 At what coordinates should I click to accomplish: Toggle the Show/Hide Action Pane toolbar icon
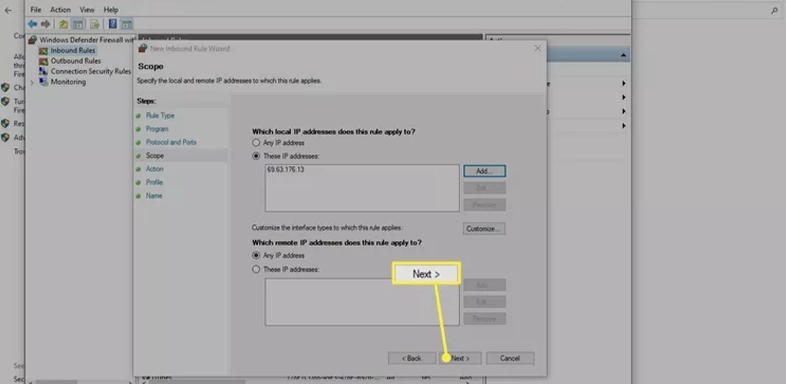pos(127,24)
